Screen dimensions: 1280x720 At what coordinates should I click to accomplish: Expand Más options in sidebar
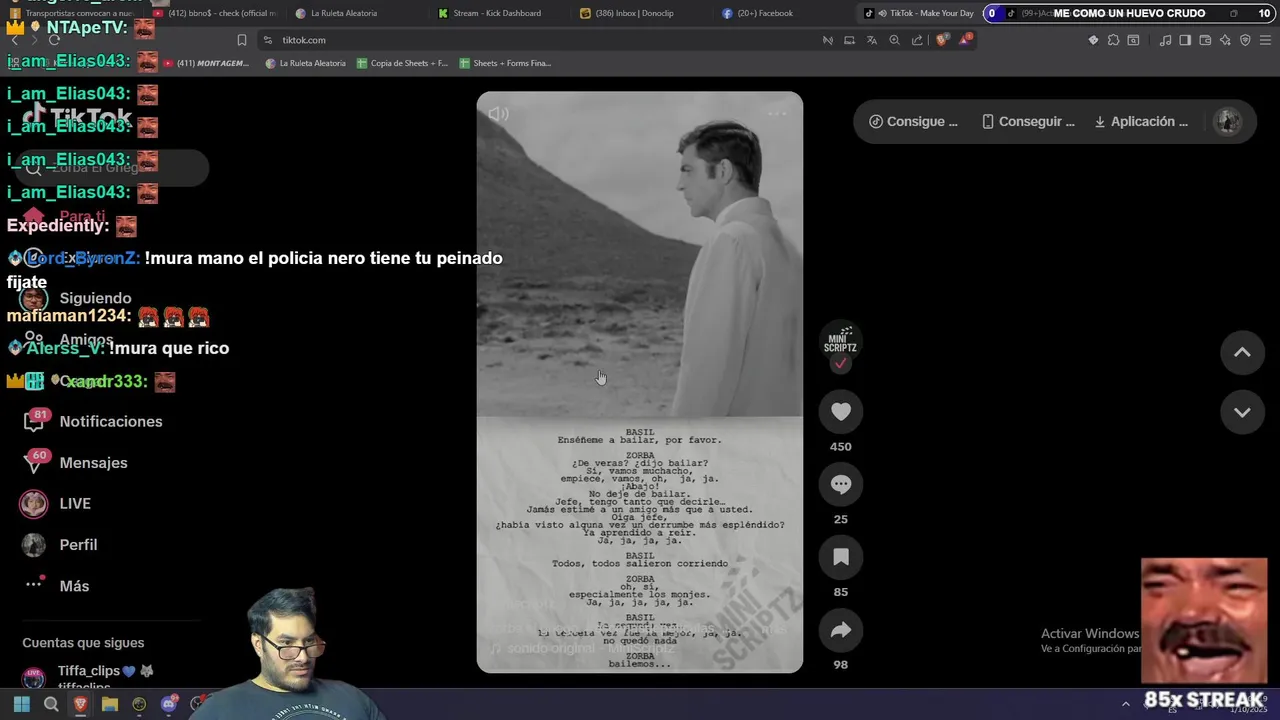[57, 586]
